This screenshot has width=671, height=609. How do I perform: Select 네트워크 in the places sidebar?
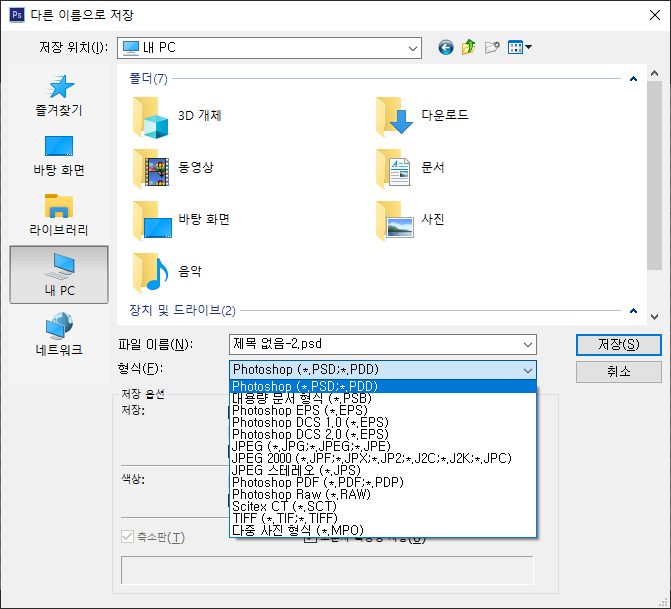(x=59, y=335)
